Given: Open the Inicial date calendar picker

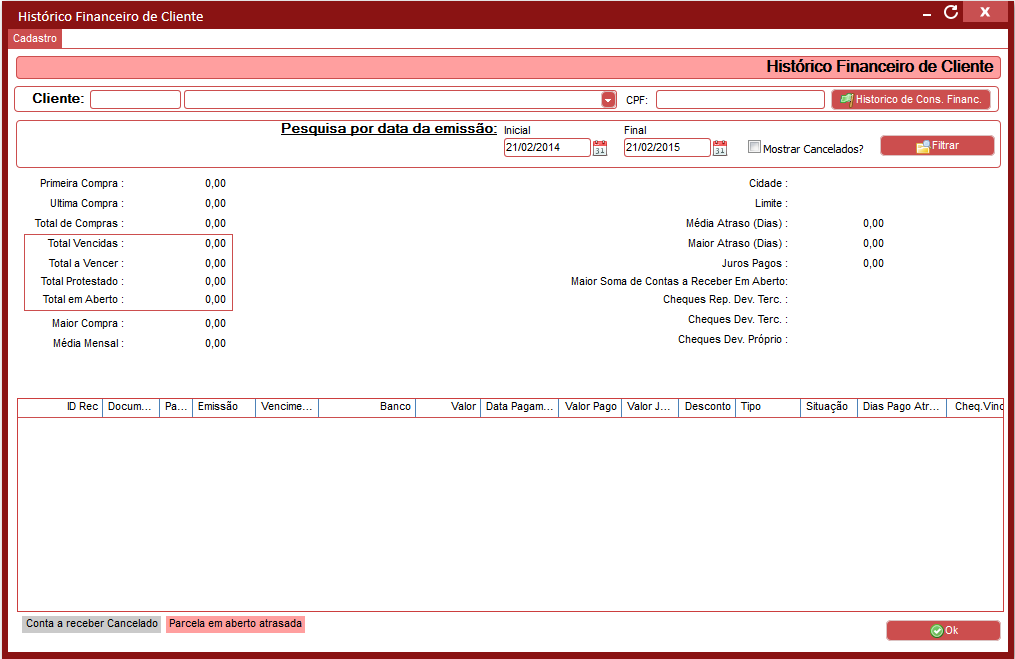Looking at the screenshot, I should coord(600,148).
